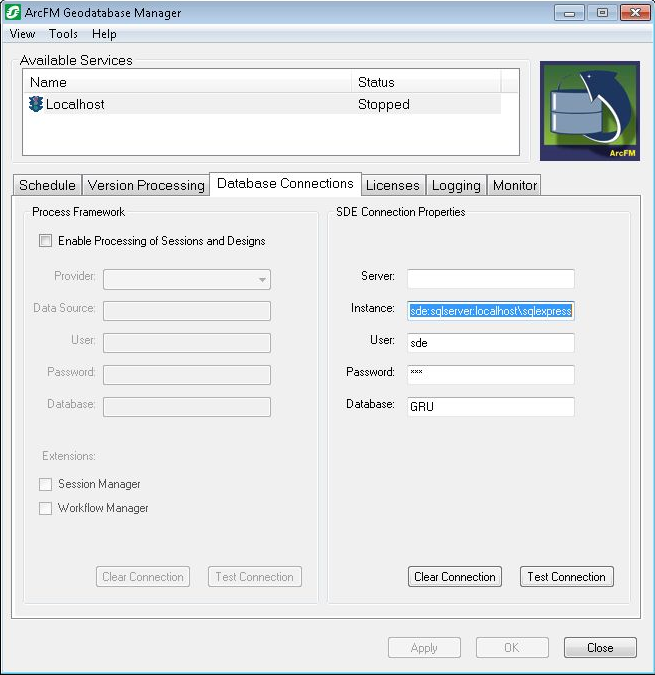This screenshot has width=655, height=675.
Task: Switch to the Licenses tab
Action: 392,185
